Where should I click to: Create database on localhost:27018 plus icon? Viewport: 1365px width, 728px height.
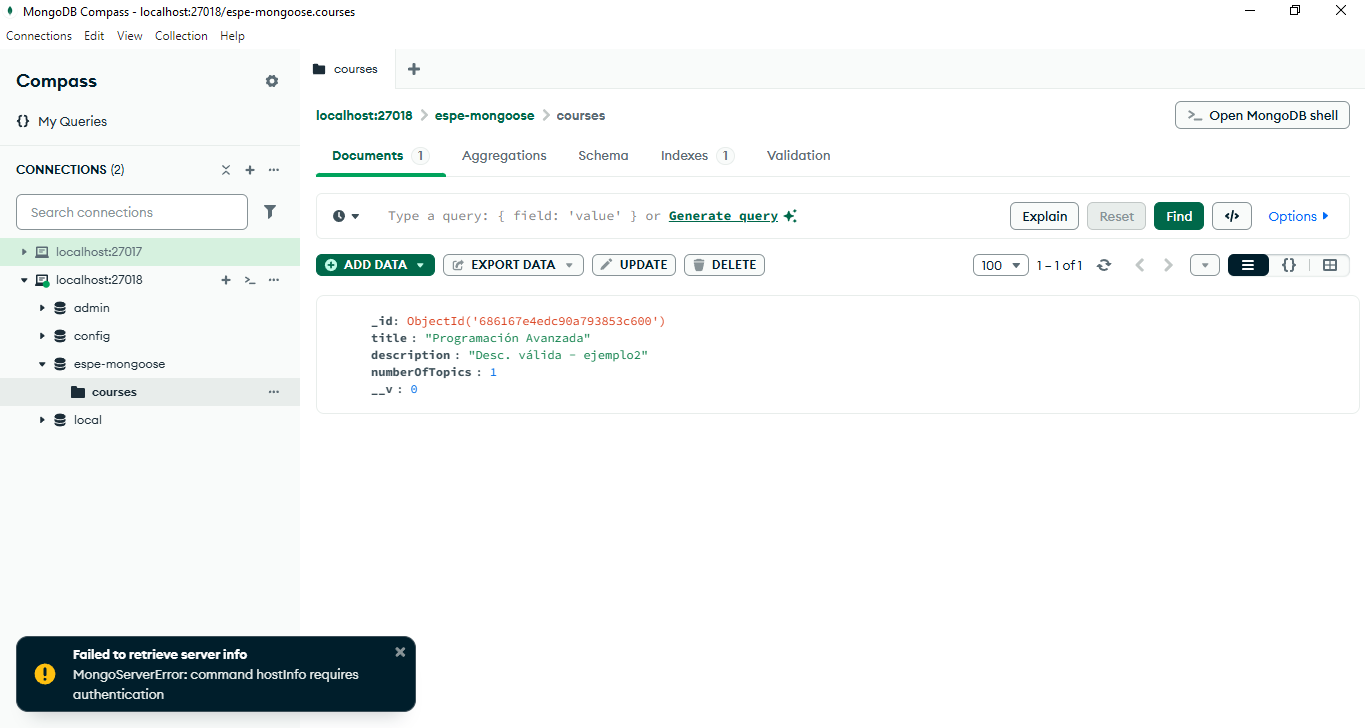(226, 280)
